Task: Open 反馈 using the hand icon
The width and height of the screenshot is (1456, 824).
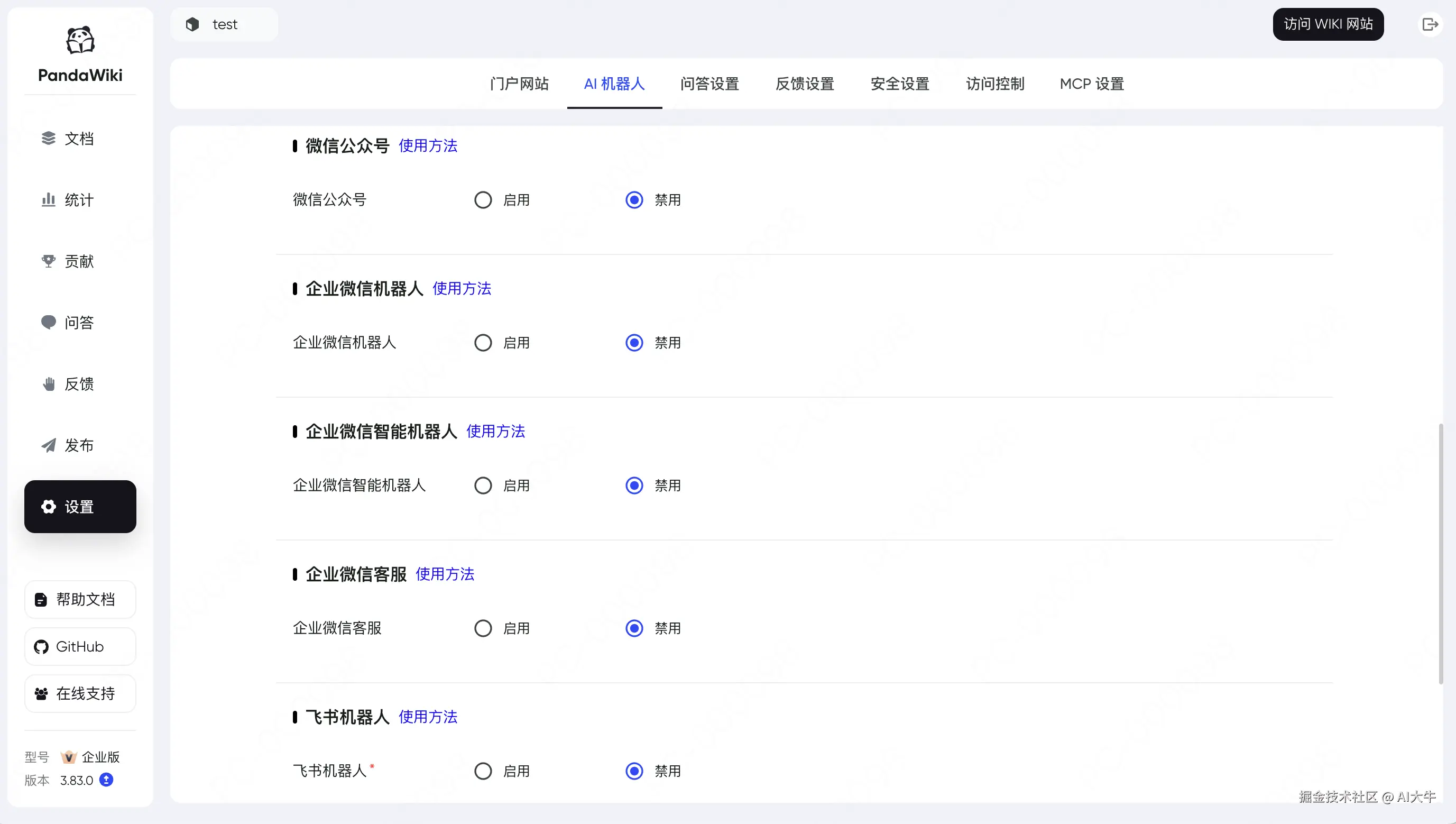Action: (x=49, y=383)
